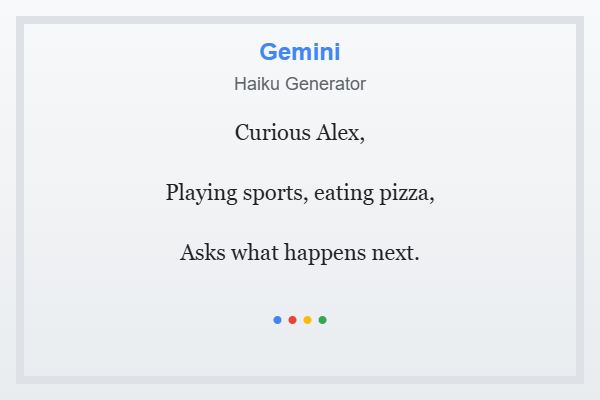This screenshot has height=400, width=600.
Task: Select the green dot indicator
Action: 323,320
